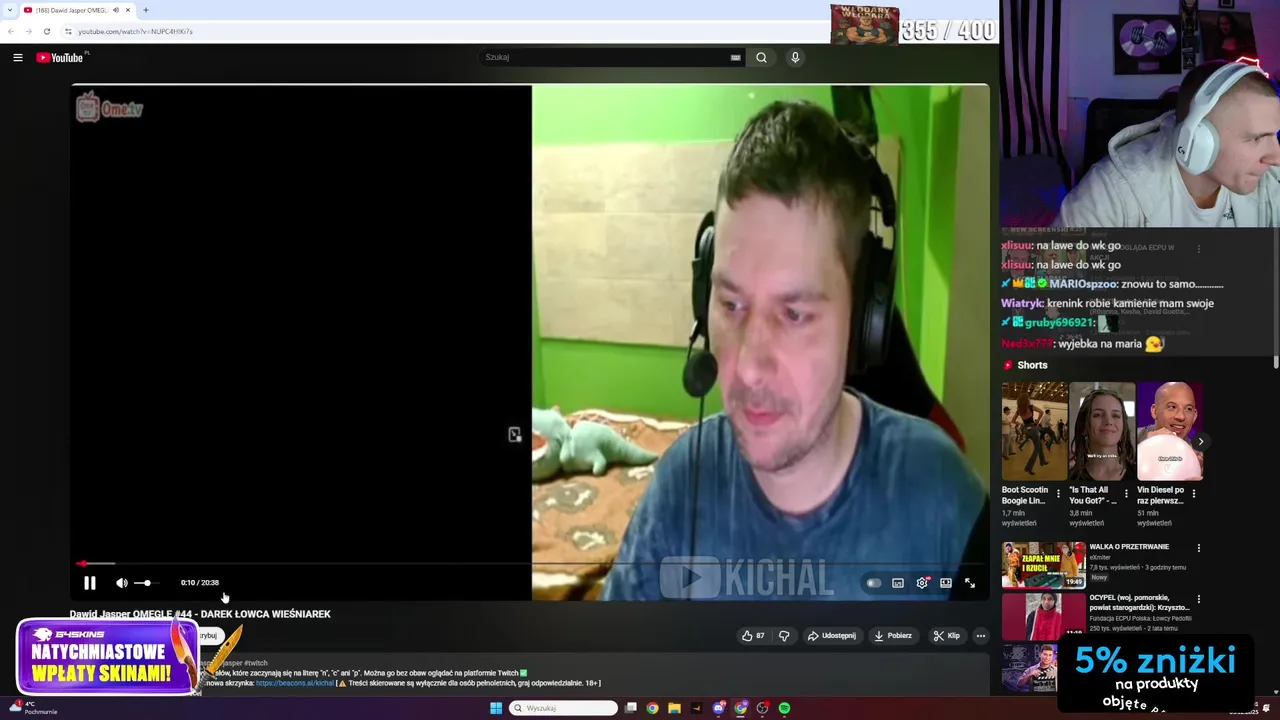Dislike the video with thumbs down
This screenshot has width=1280, height=720.
click(x=784, y=636)
